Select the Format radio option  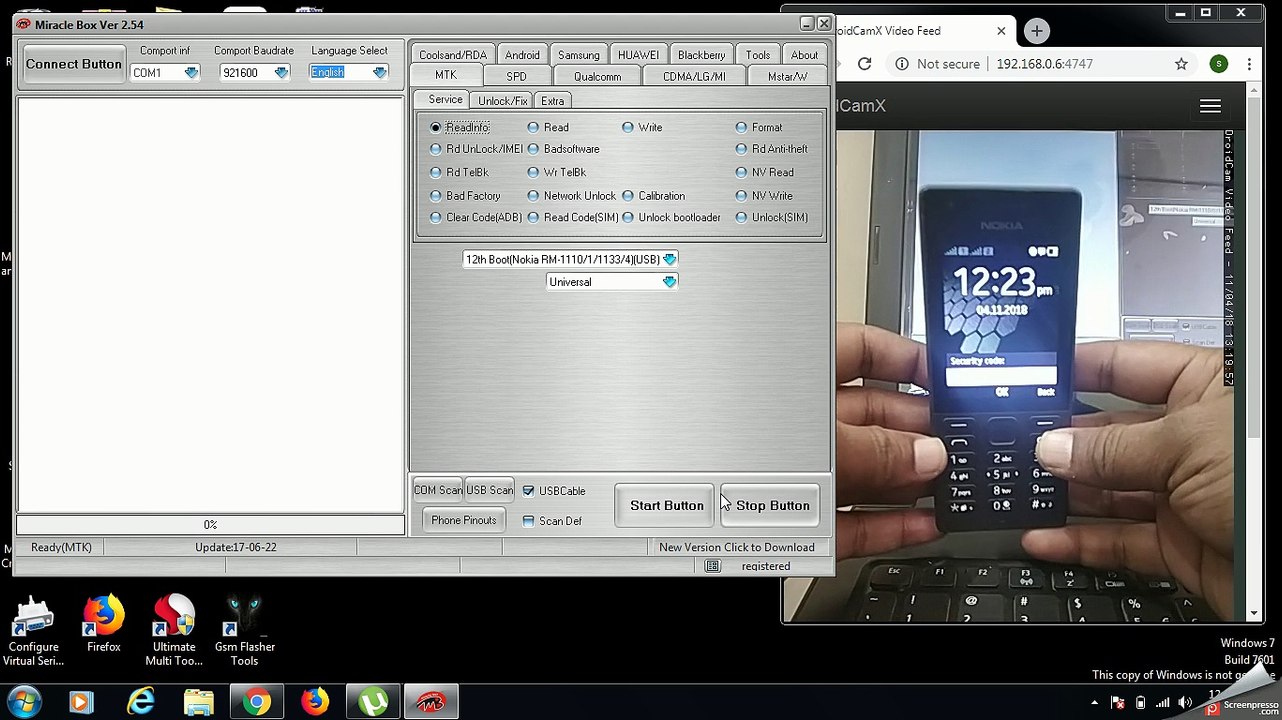click(741, 128)
